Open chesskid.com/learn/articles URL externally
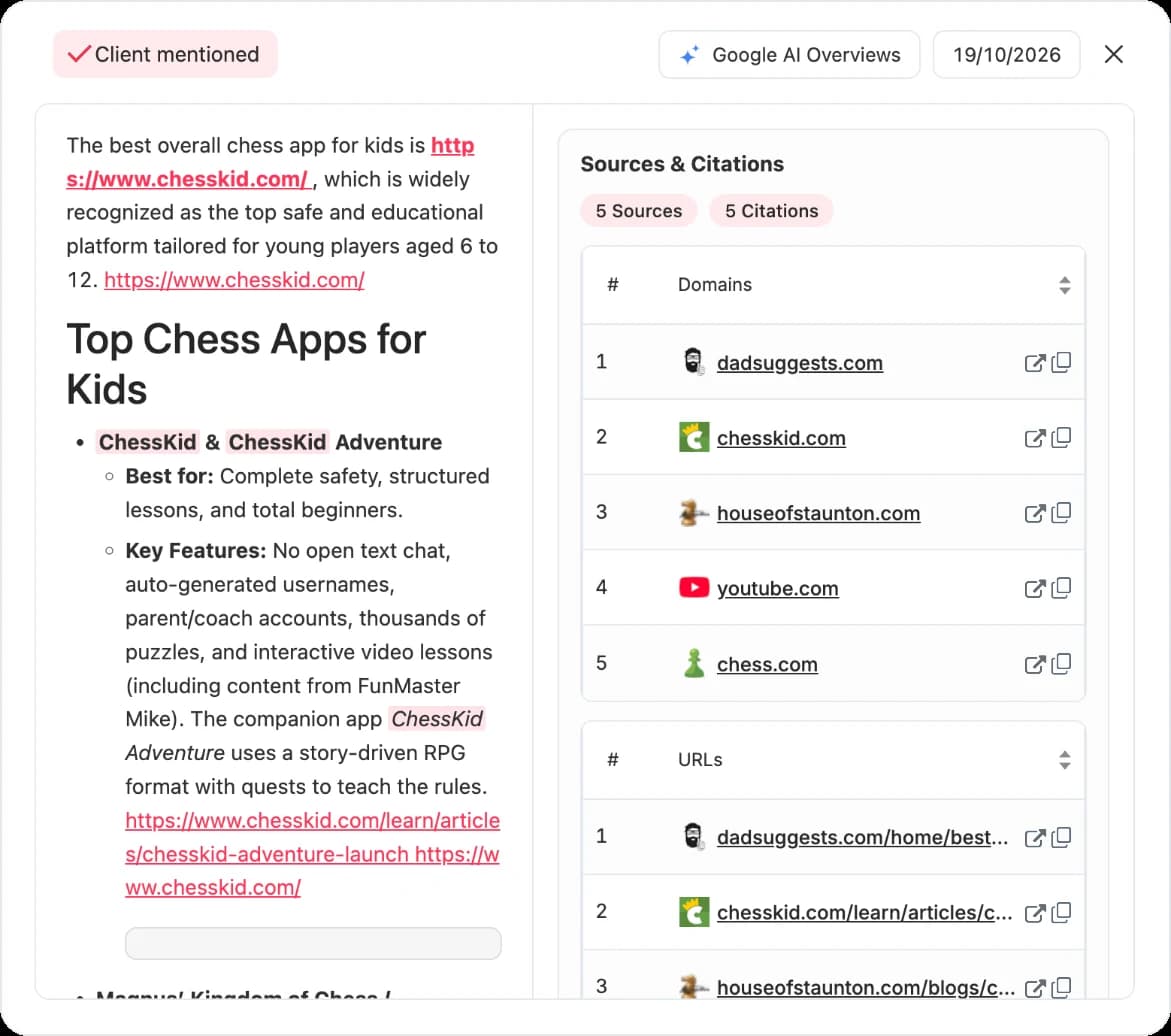The image size is (1171, 1036). pos(1034,914)
